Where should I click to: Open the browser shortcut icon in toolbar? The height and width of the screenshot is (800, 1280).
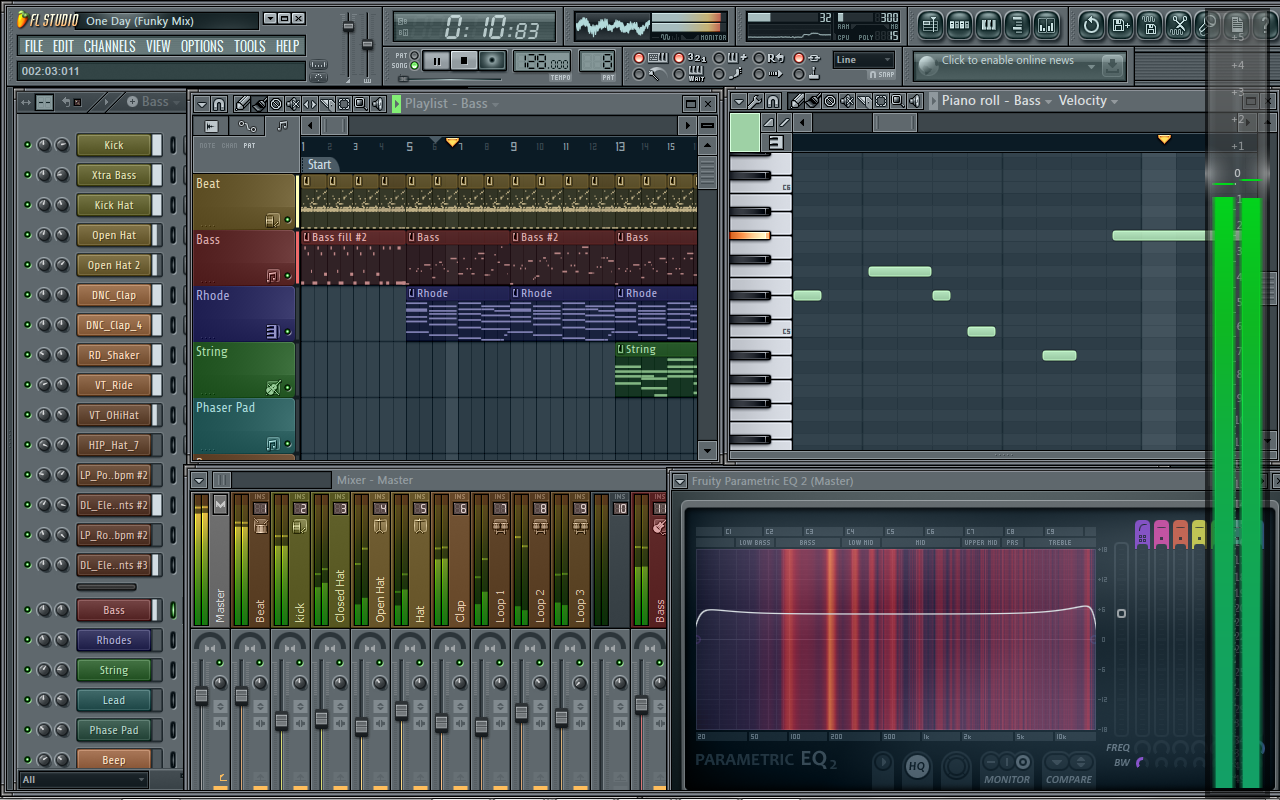pos(1017,24)
